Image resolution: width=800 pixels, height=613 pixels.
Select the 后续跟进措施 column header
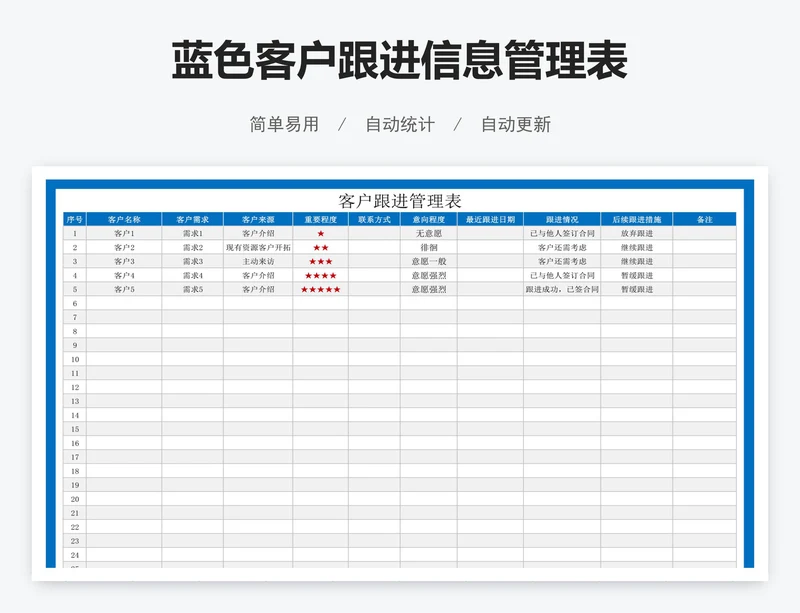coord(637,219)
